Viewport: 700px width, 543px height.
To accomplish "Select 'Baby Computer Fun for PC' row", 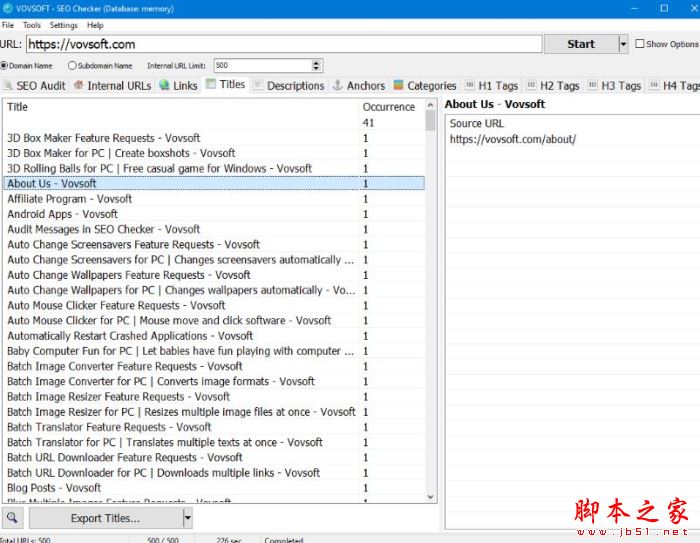I will (214, 351).
